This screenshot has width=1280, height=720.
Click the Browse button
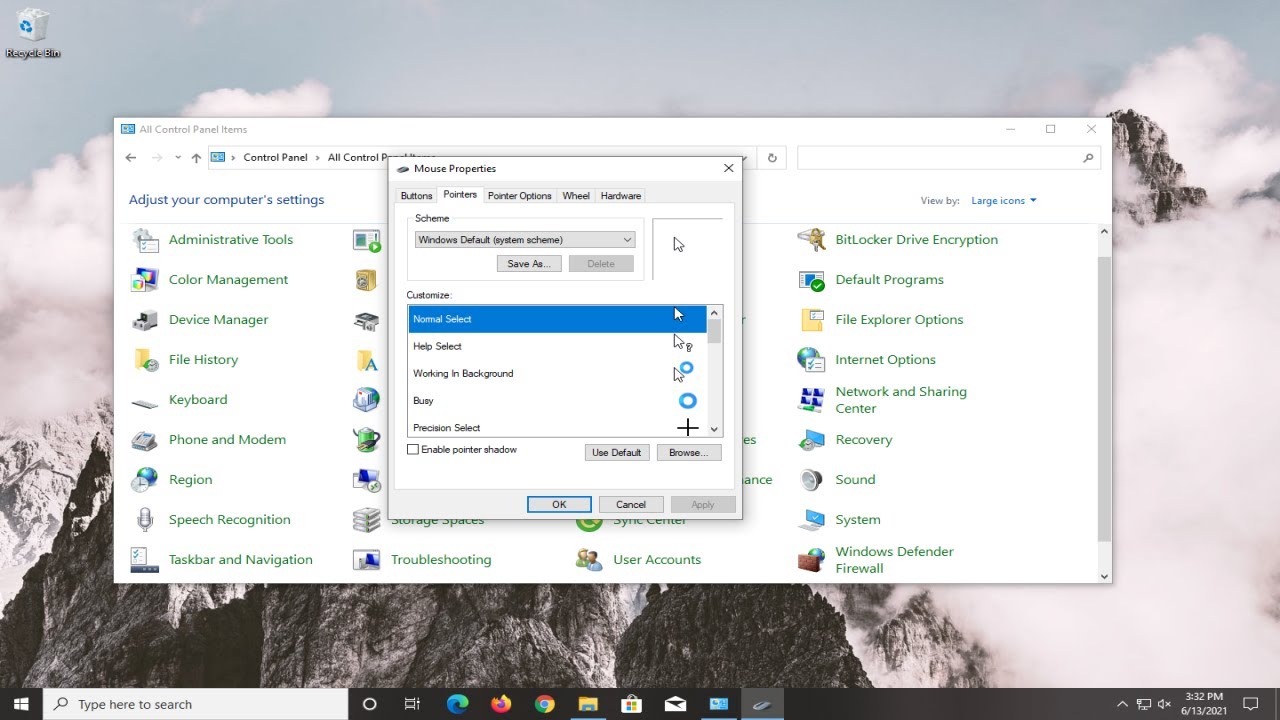tap(689, 453)
